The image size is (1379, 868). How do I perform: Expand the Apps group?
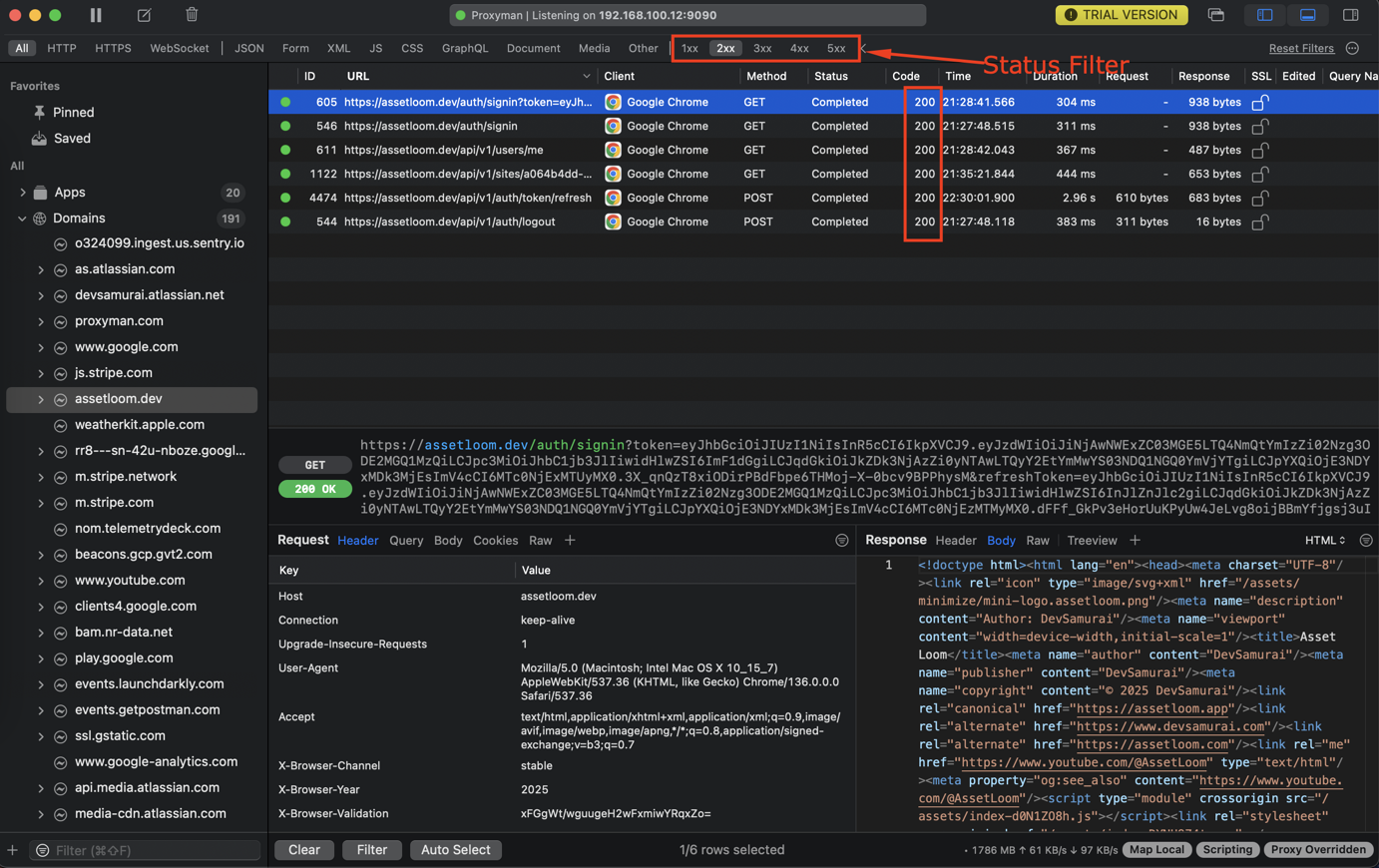click(x=22, y=193)
